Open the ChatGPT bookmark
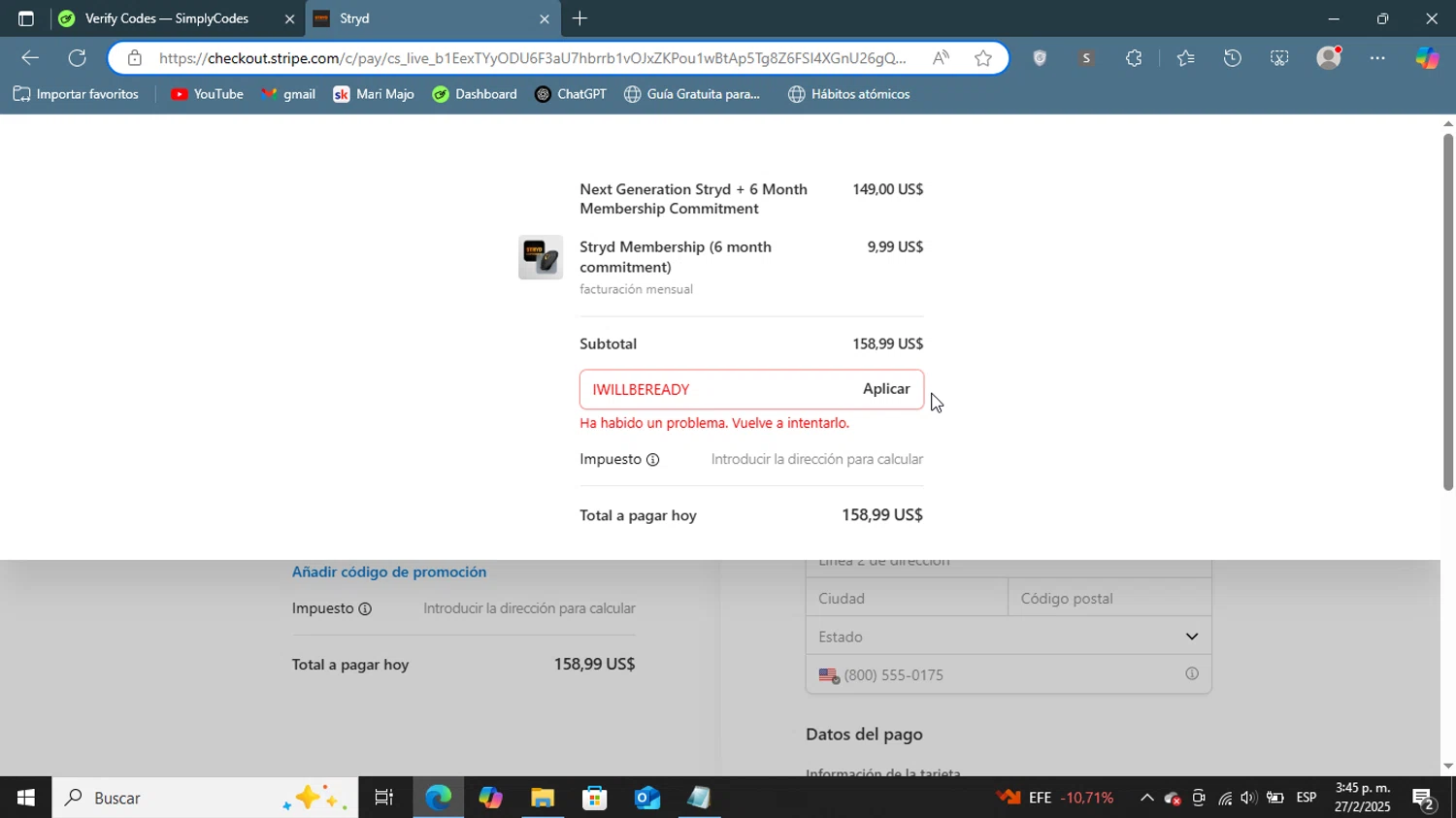The image size is (1456, 818). click(571, 94)
